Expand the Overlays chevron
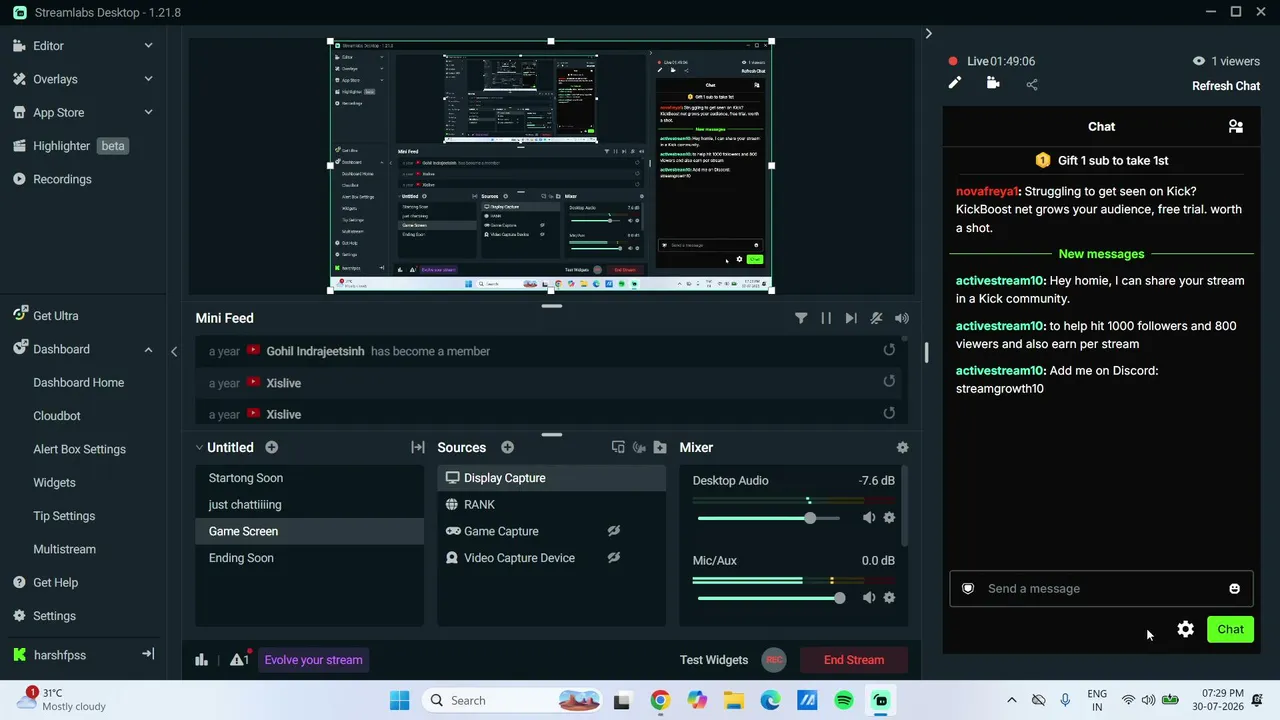This screenshot has height=720, width=1280. 148,79
